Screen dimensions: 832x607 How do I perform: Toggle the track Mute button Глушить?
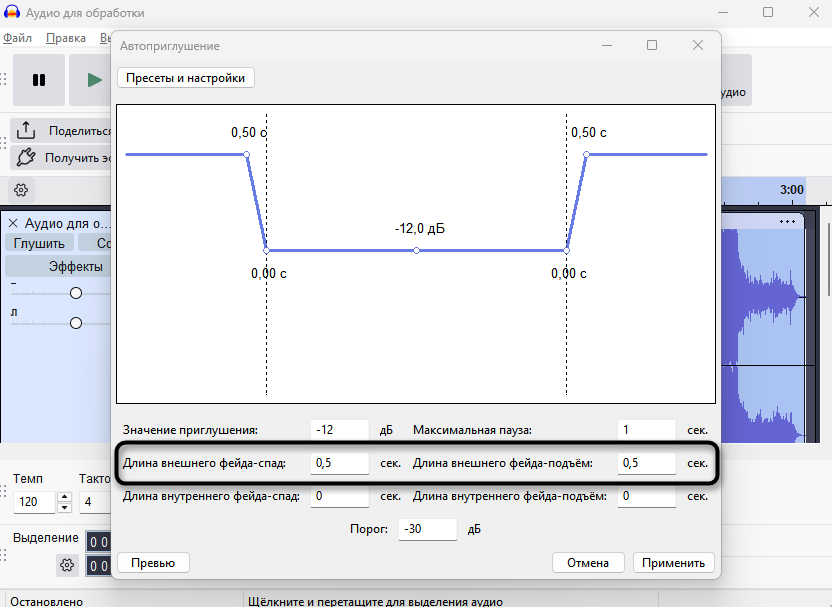(39, 243)
